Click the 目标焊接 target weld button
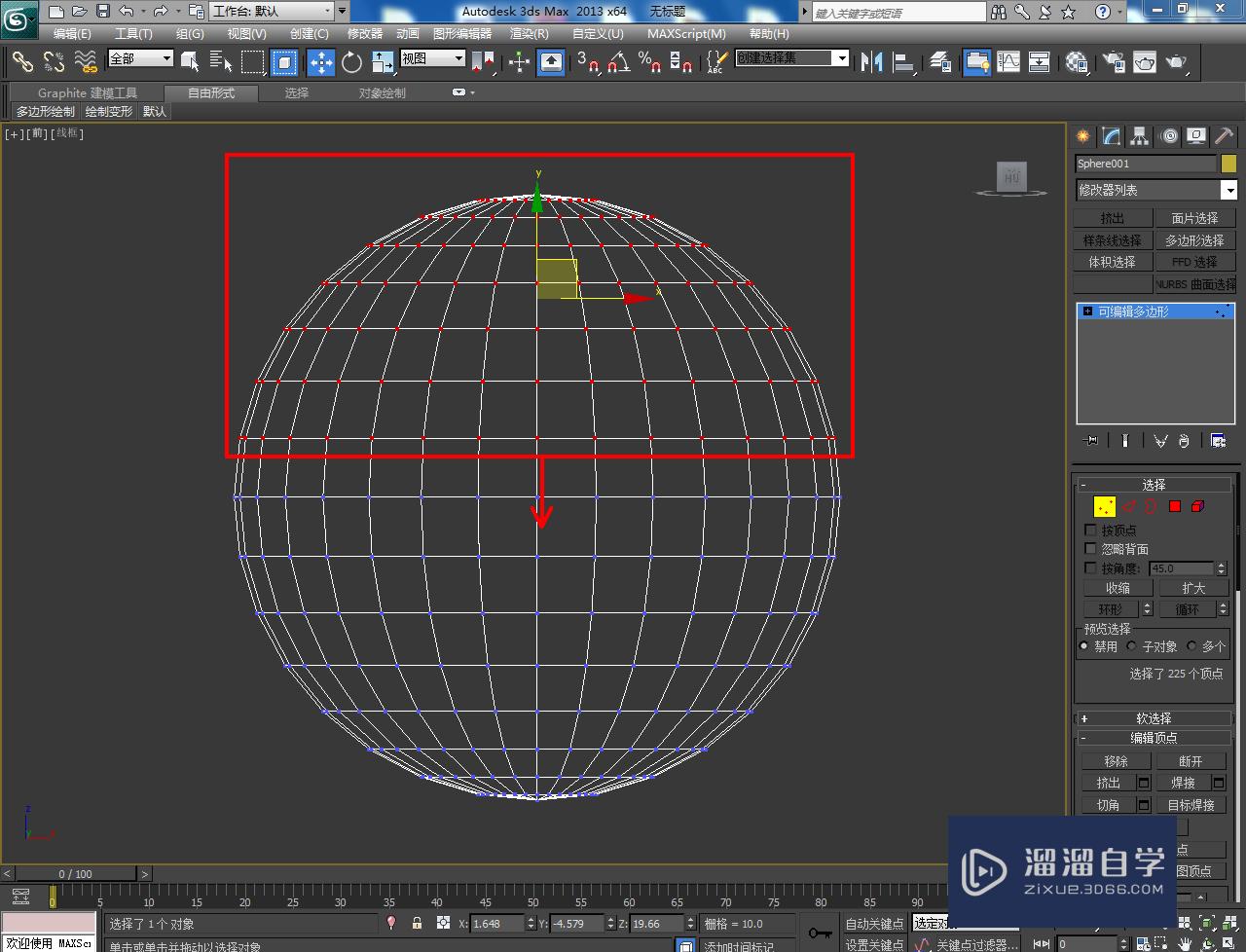This screenshot has width=1246, height=952. pyautogui.click(x=1191, y=805)
